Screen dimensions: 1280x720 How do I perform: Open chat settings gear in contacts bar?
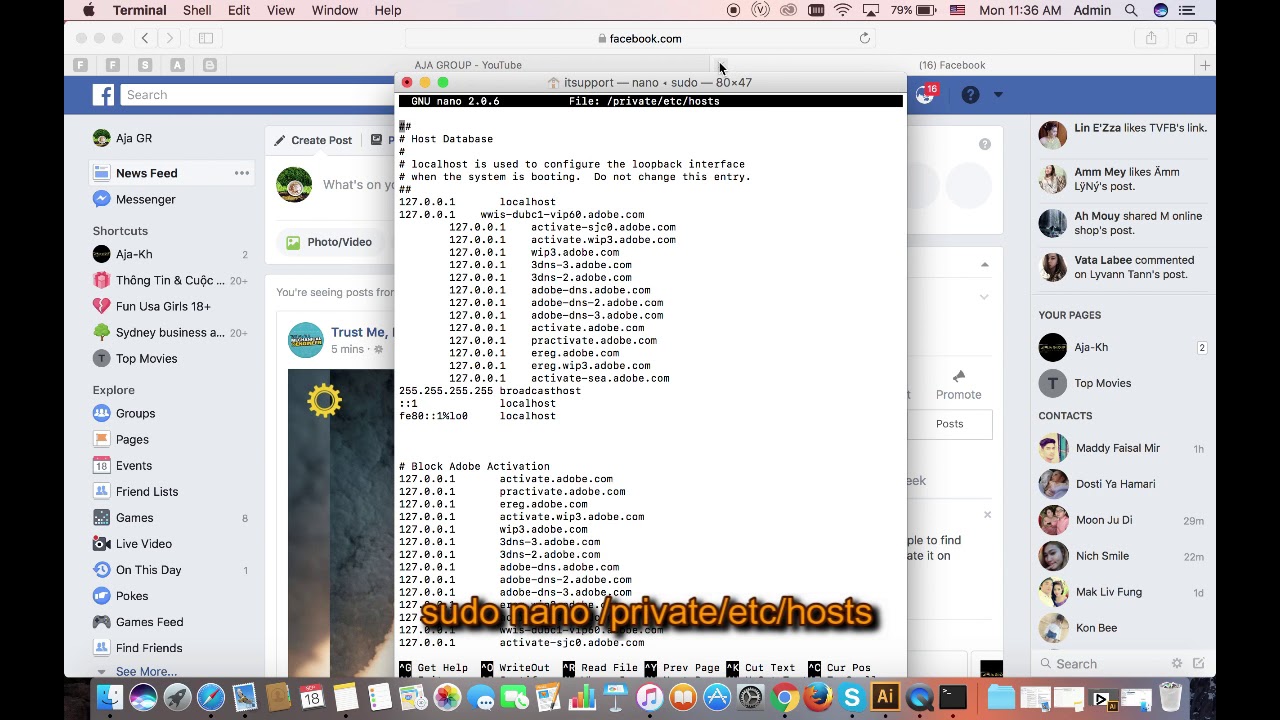pyautogui.click(x=1177, y=663)
